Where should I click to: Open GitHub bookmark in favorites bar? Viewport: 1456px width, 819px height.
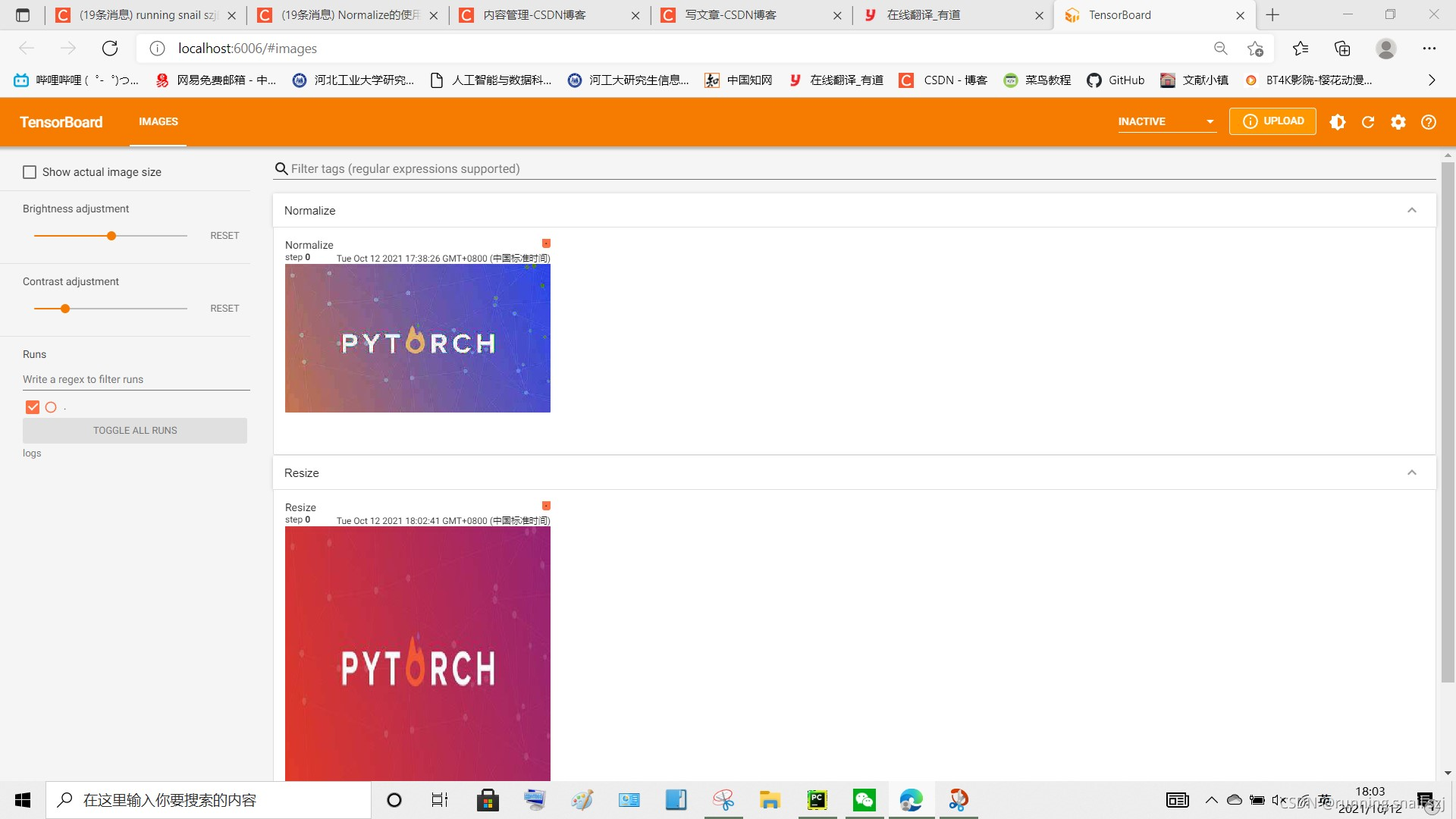tap(1116, 80)
